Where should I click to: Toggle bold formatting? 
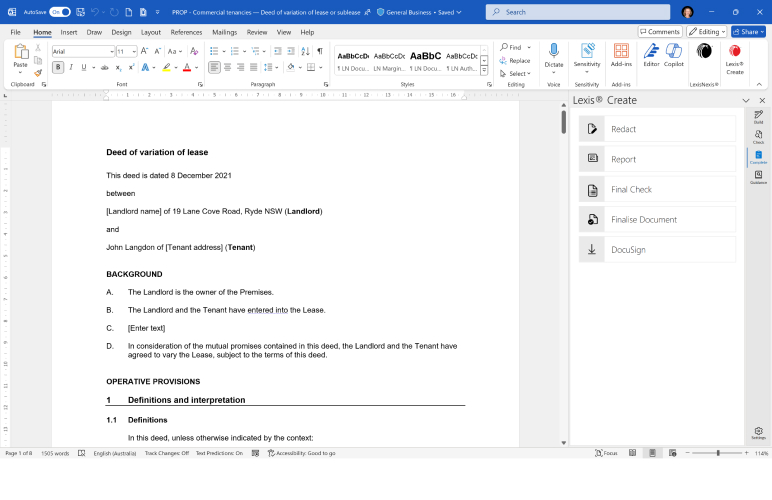[57, 67]
